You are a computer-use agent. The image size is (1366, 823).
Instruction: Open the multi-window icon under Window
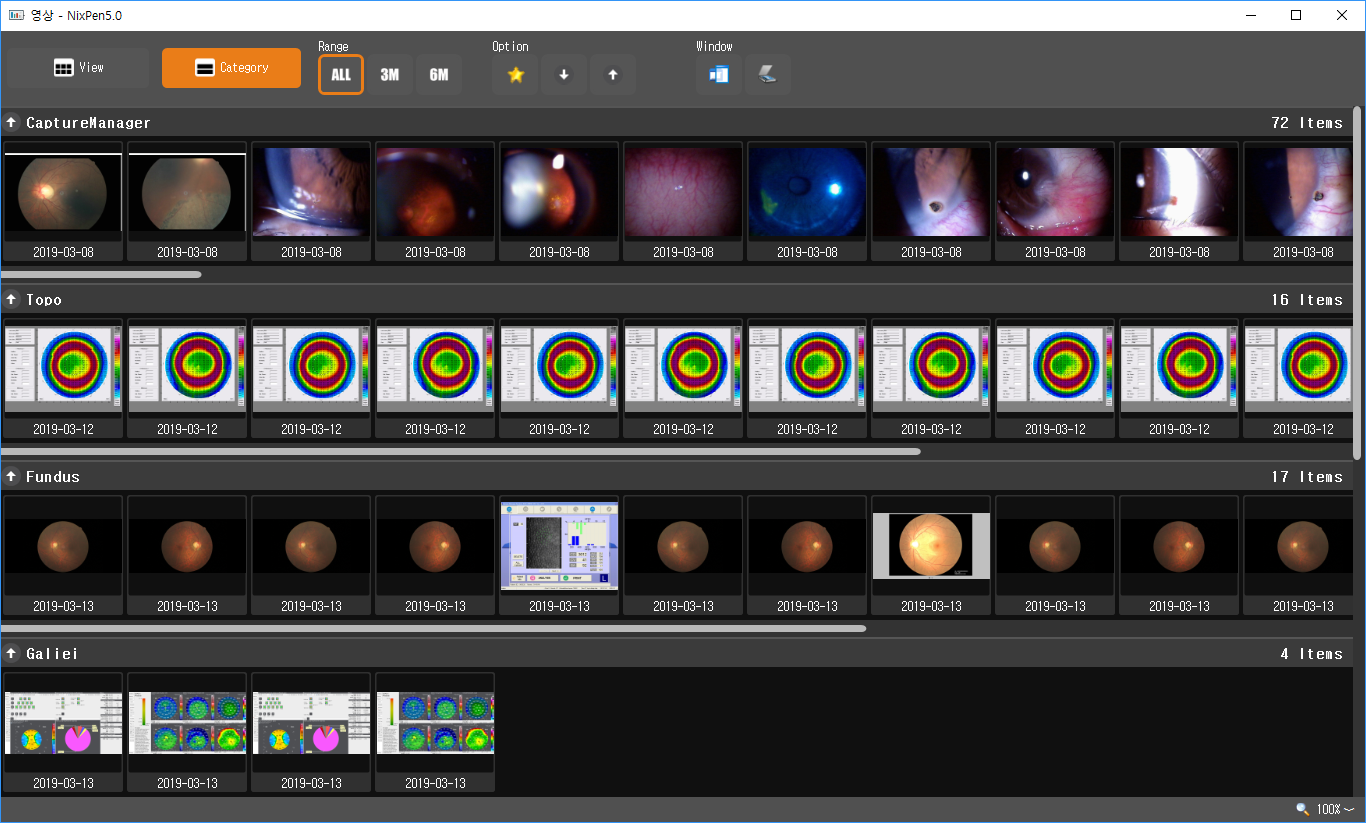pyautogui.click(x=719, y=75)
